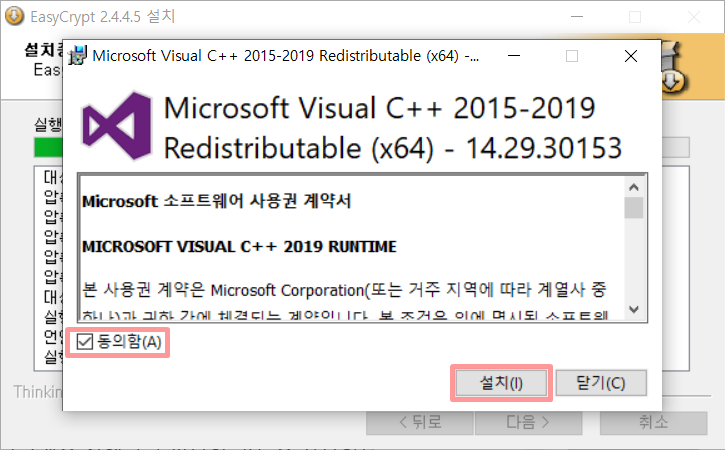Check the 동의함(A) agreement checkbox
Screen dimensions: 725x450
tap(85, 342)
